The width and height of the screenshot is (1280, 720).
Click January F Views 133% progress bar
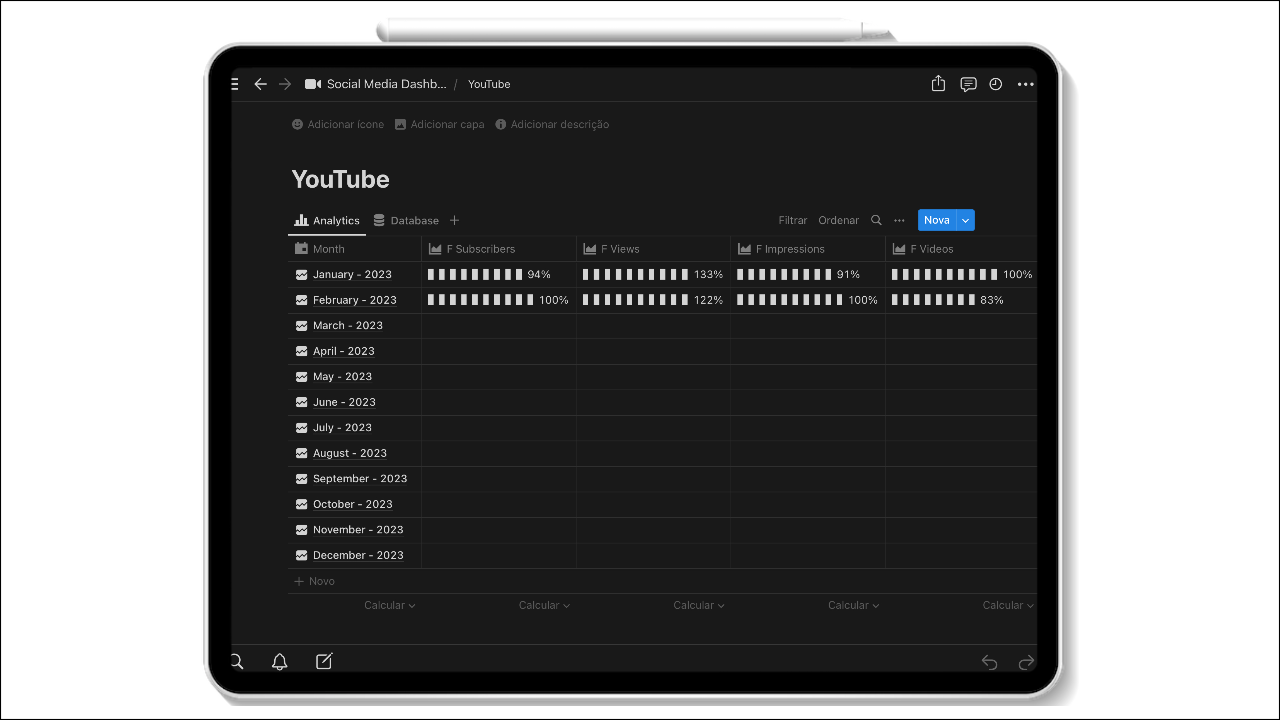click(x=636, y=274)
